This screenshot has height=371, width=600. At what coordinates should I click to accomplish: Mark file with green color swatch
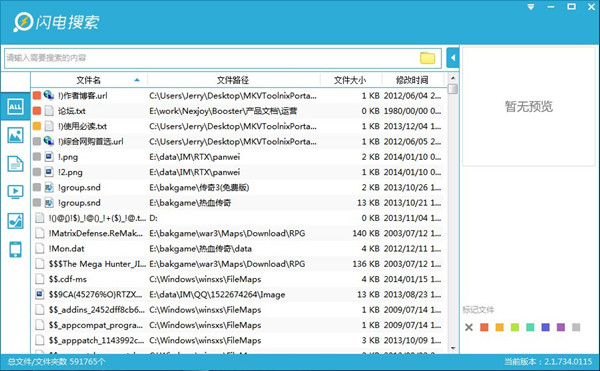pyautogui.click(x=515, y=327)
